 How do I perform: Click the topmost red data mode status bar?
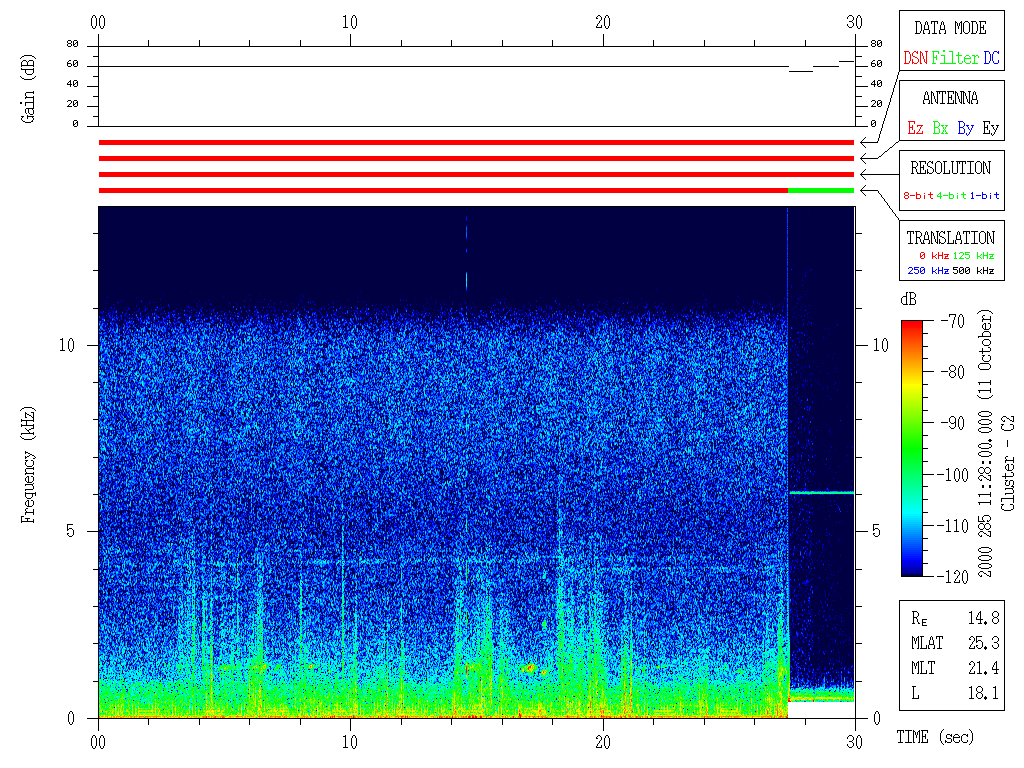click(476, 143)
